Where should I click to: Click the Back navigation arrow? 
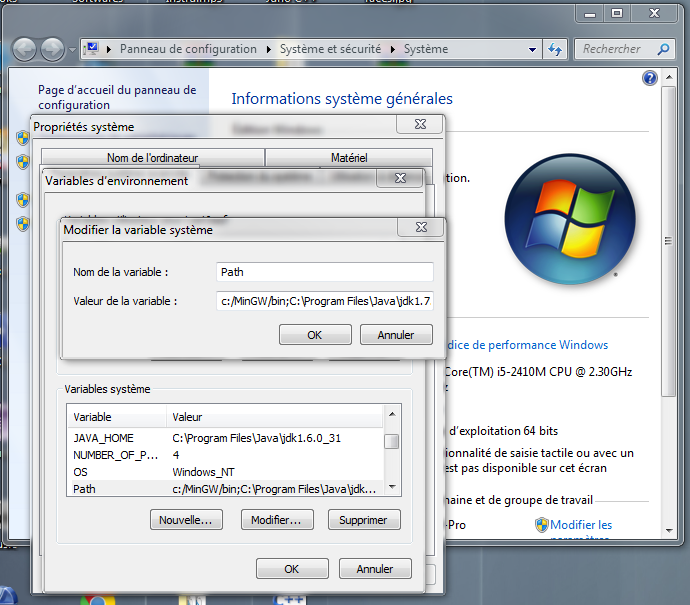pyautogui.click(x=24, y=50)
